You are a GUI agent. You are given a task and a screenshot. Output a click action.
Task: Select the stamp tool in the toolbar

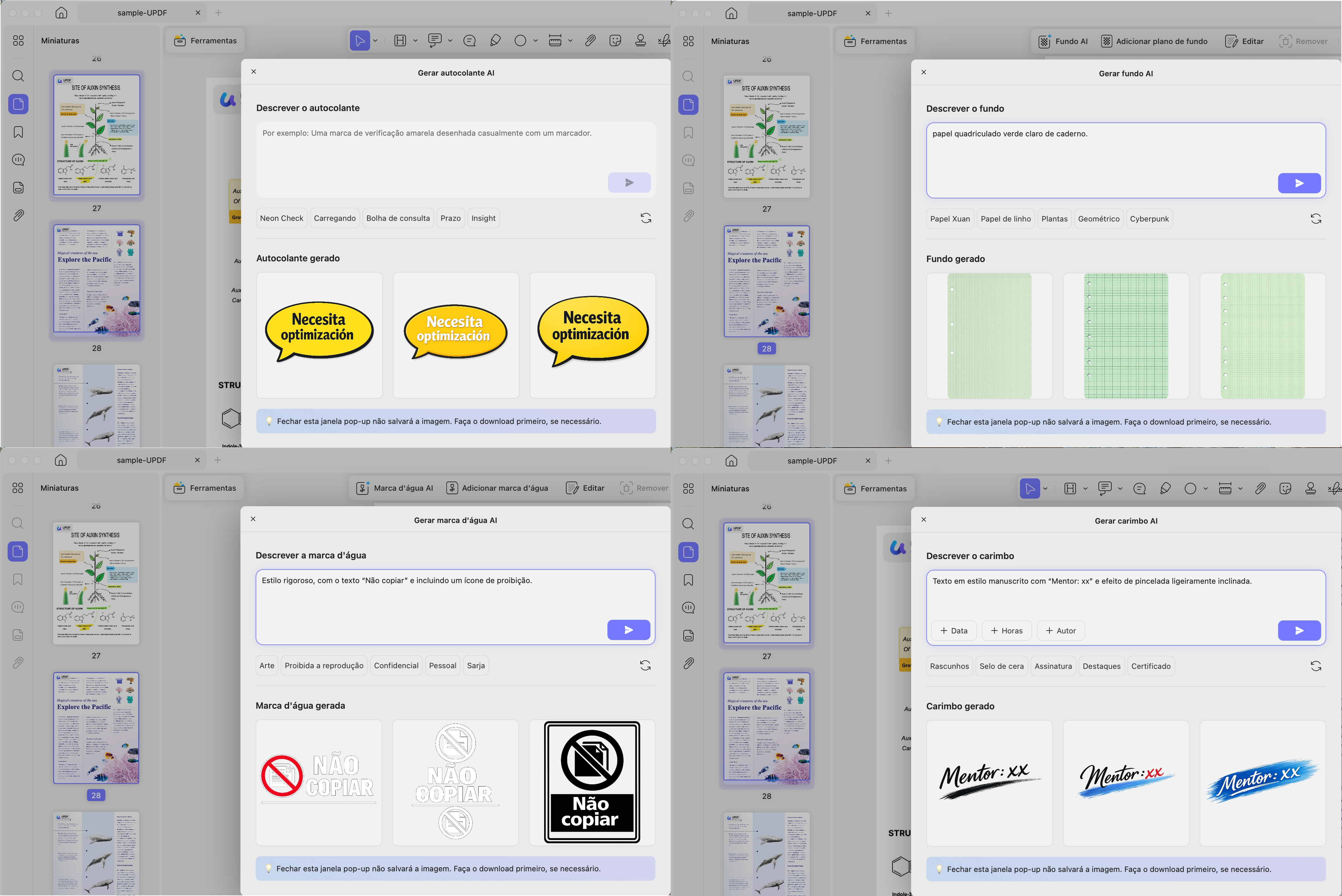point(640,40)
